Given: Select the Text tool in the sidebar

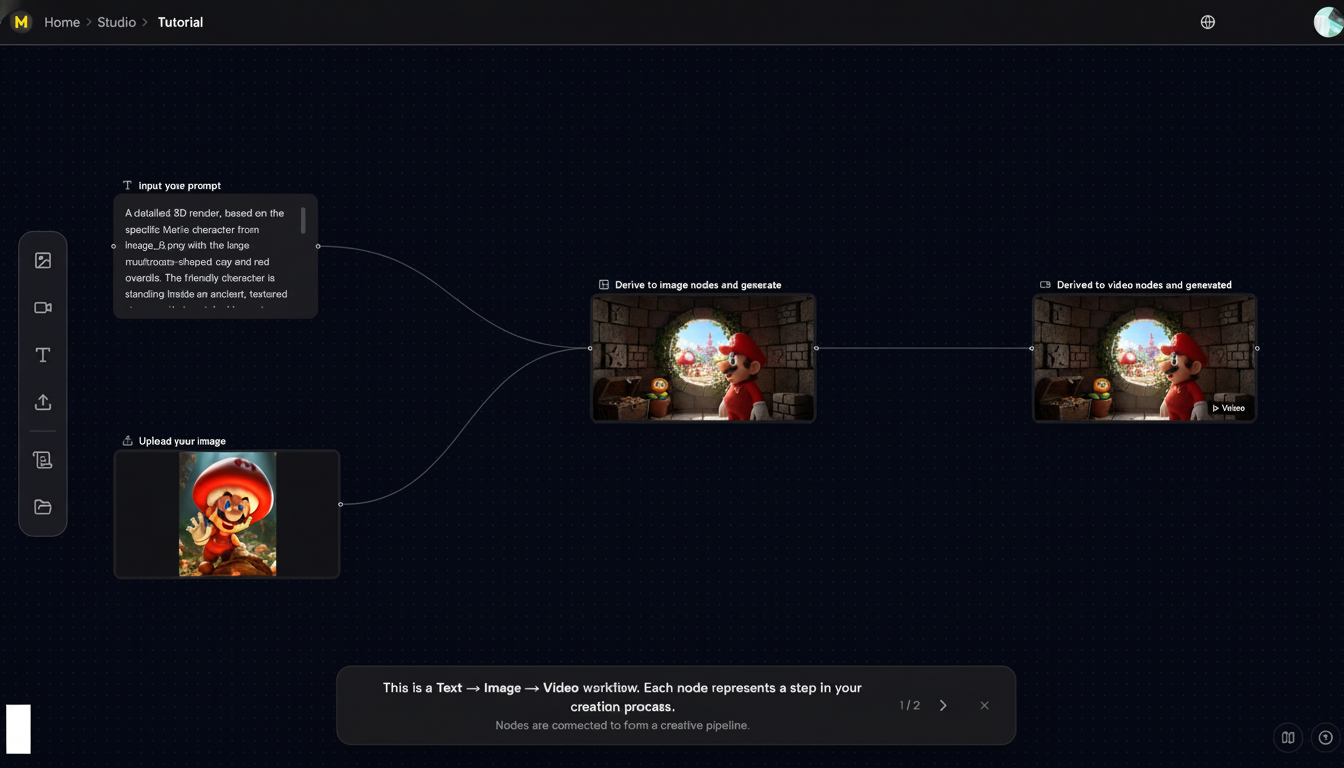Looking at the screenshot, I should pyautogui.click(x=43, y=355).
